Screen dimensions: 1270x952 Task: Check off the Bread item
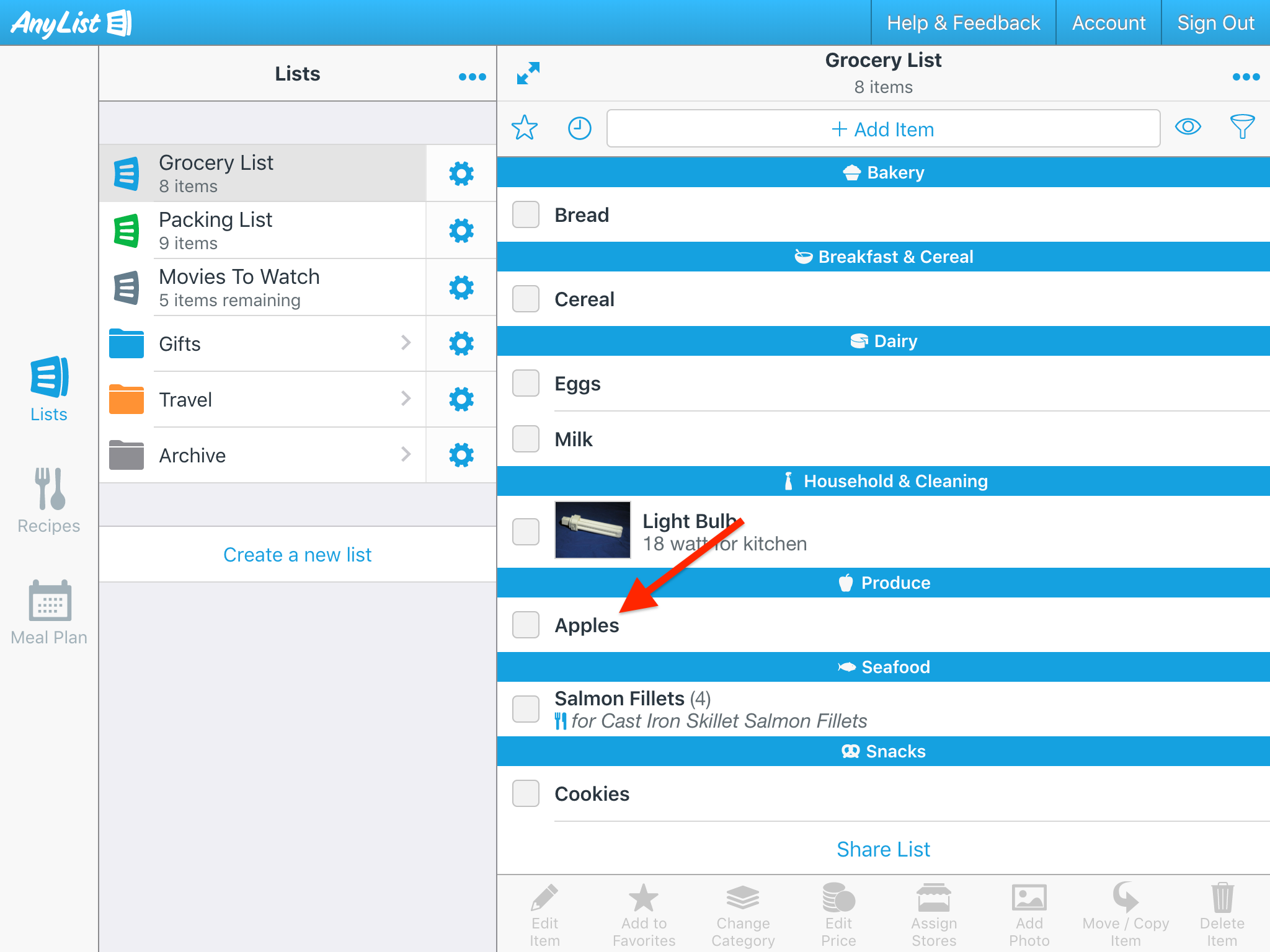click(526, 215)
